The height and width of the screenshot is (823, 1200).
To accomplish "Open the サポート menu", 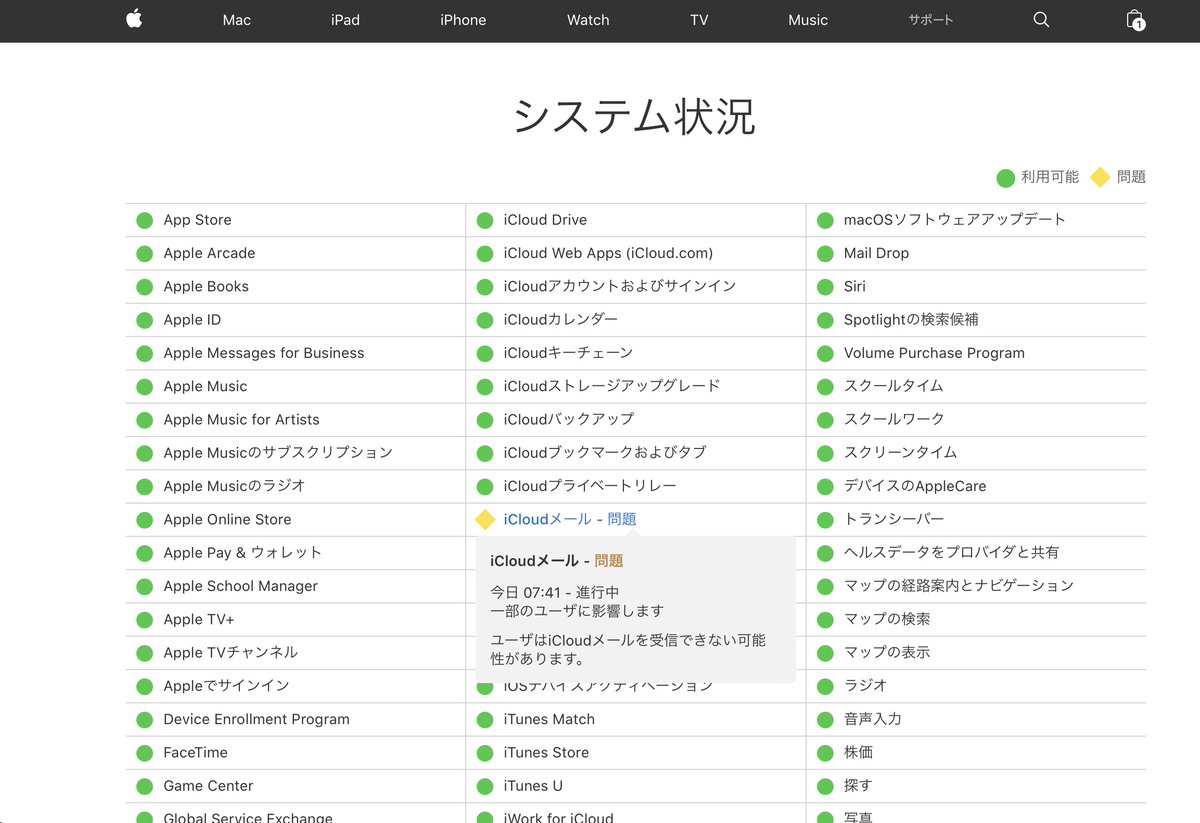I will point(931,20).
